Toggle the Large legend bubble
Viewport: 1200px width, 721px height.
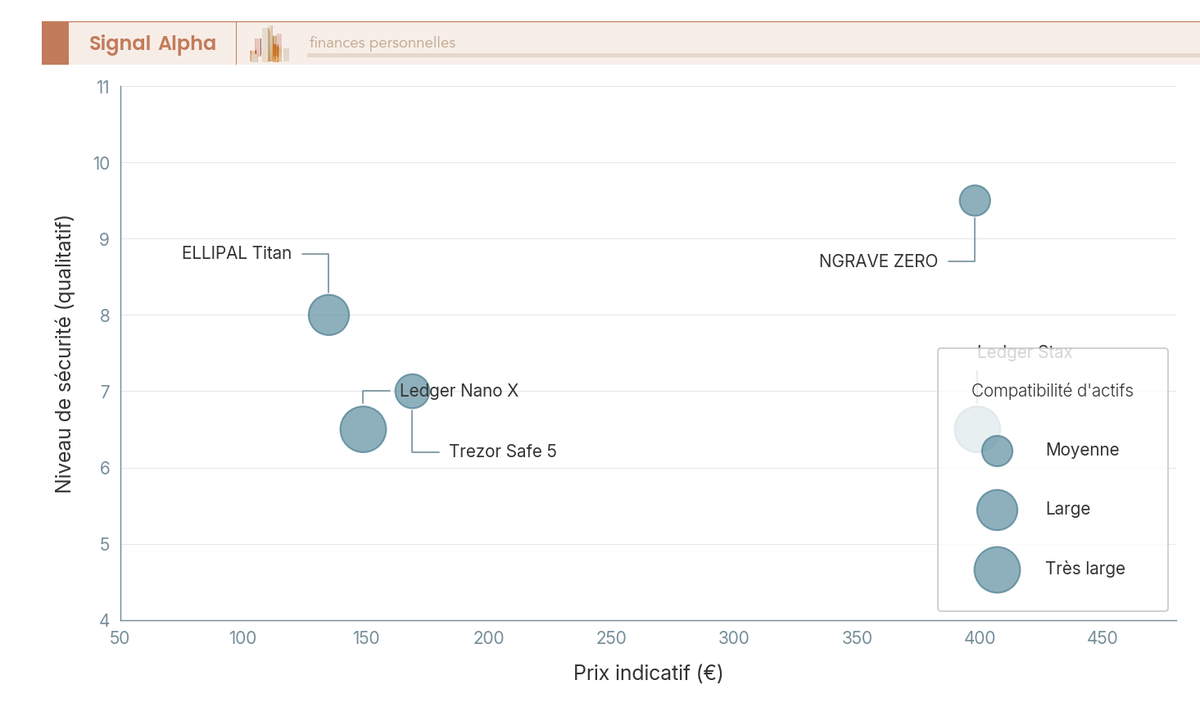tap(997, 509)
